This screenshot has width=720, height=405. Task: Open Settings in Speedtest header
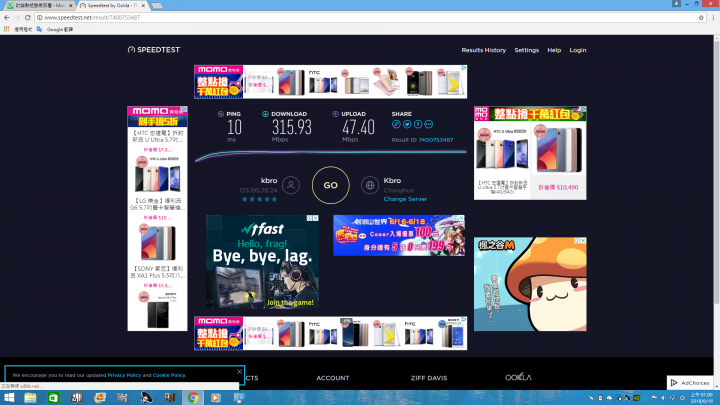pyautogui.click(x=526, y=50)
